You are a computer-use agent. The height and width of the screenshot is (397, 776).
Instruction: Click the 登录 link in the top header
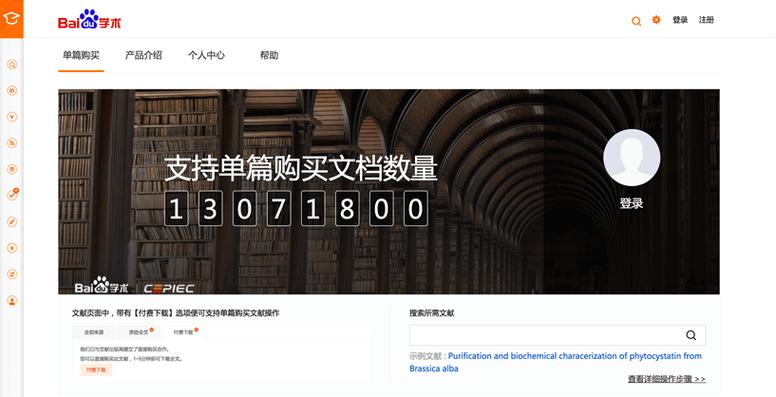(680, 20)
